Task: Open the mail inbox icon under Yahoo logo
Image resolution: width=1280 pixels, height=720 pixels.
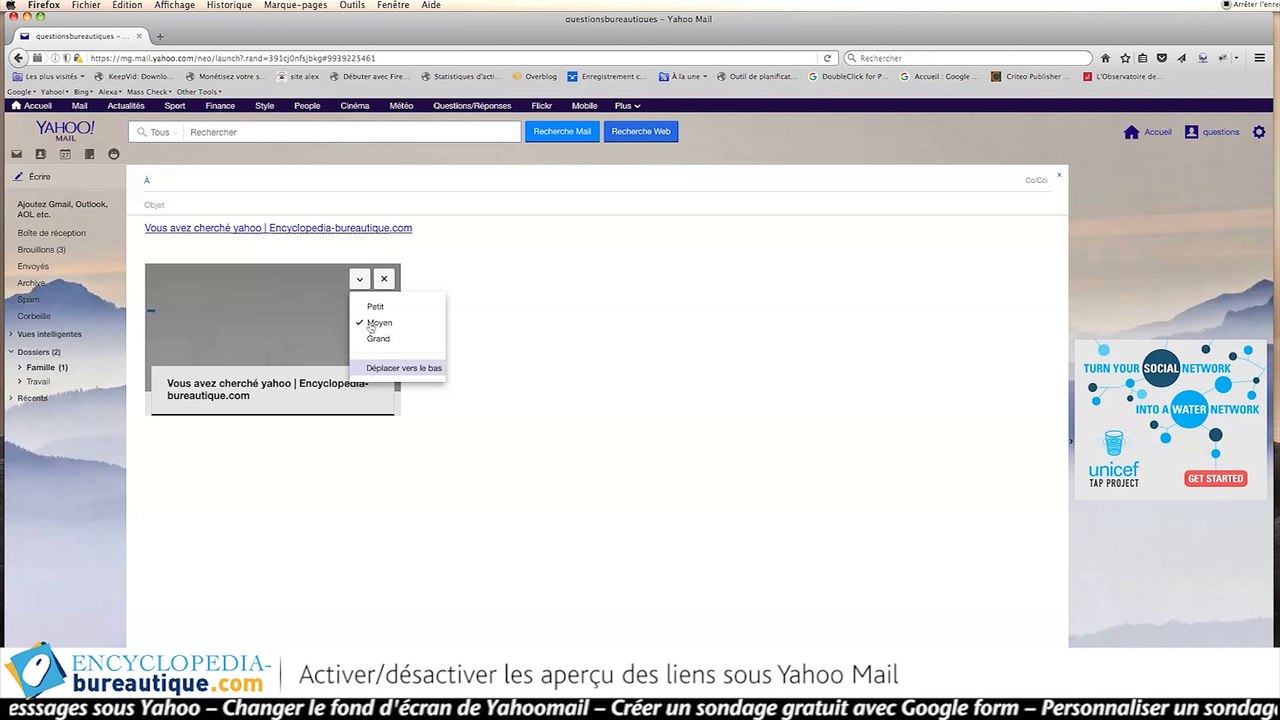Action: click(16, 154)
